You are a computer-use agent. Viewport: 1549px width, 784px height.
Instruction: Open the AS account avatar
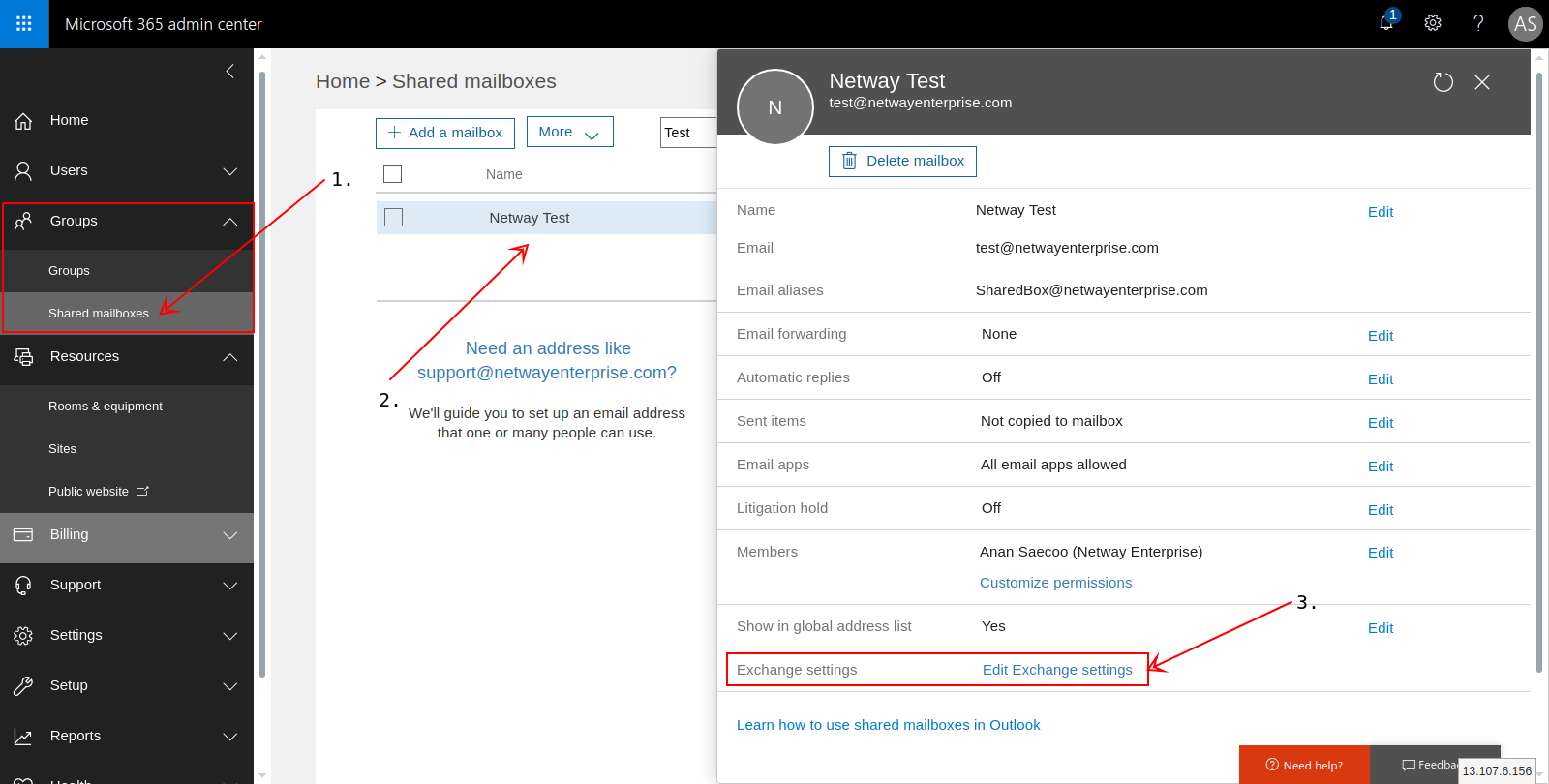(x=1525, y=24)
